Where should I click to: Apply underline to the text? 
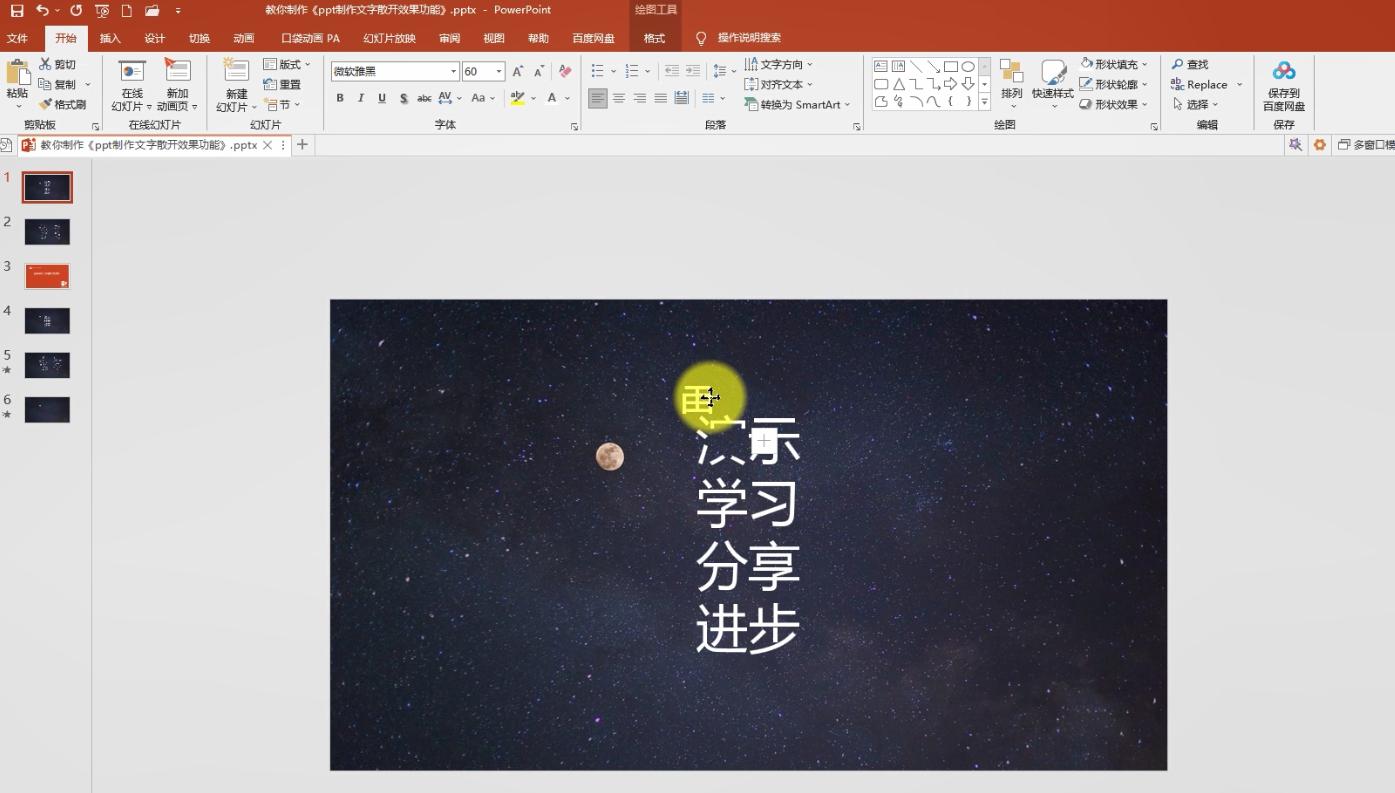click(381, 98)
